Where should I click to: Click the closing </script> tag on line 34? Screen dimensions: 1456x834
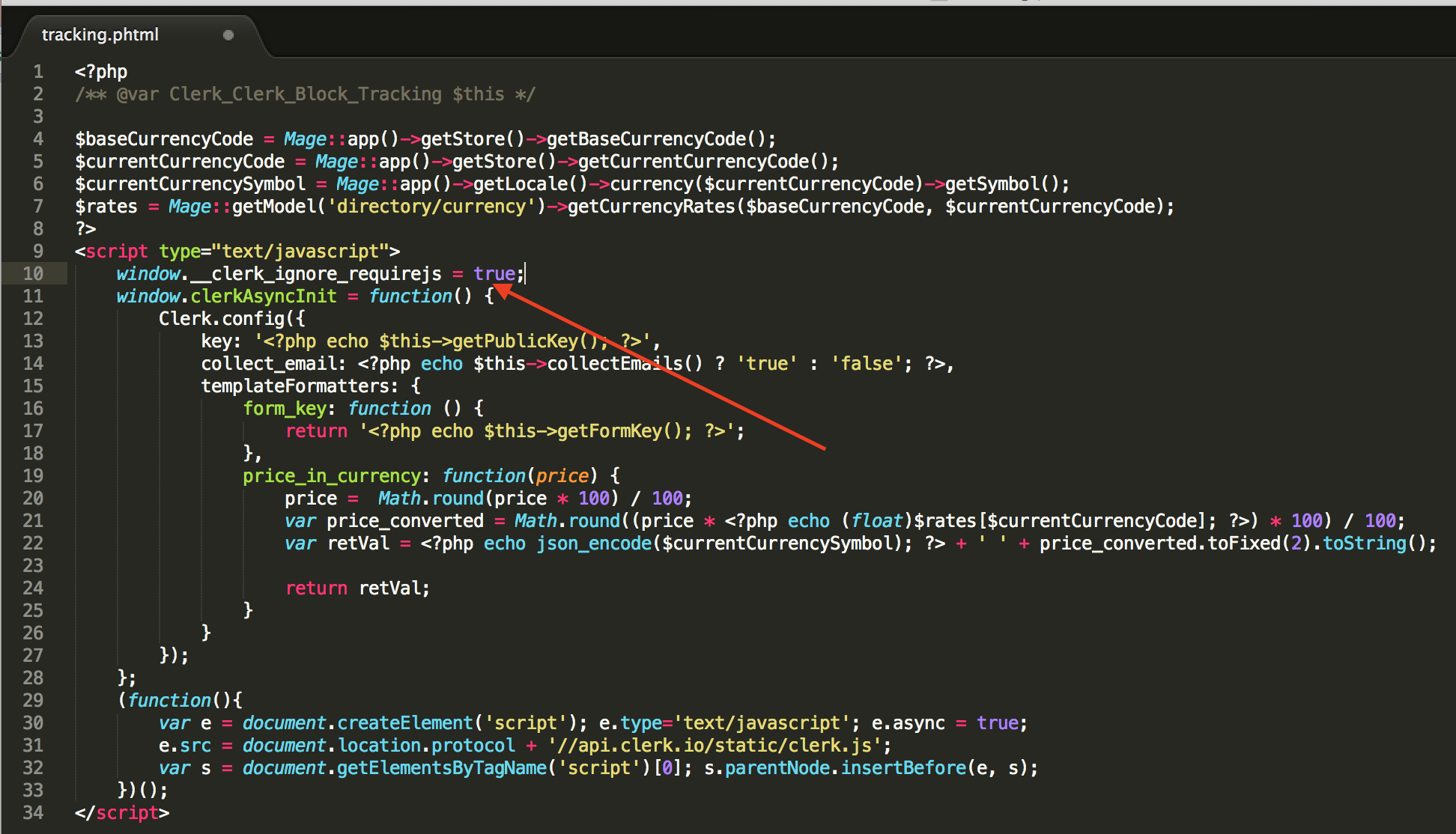[x=122, y=813]
